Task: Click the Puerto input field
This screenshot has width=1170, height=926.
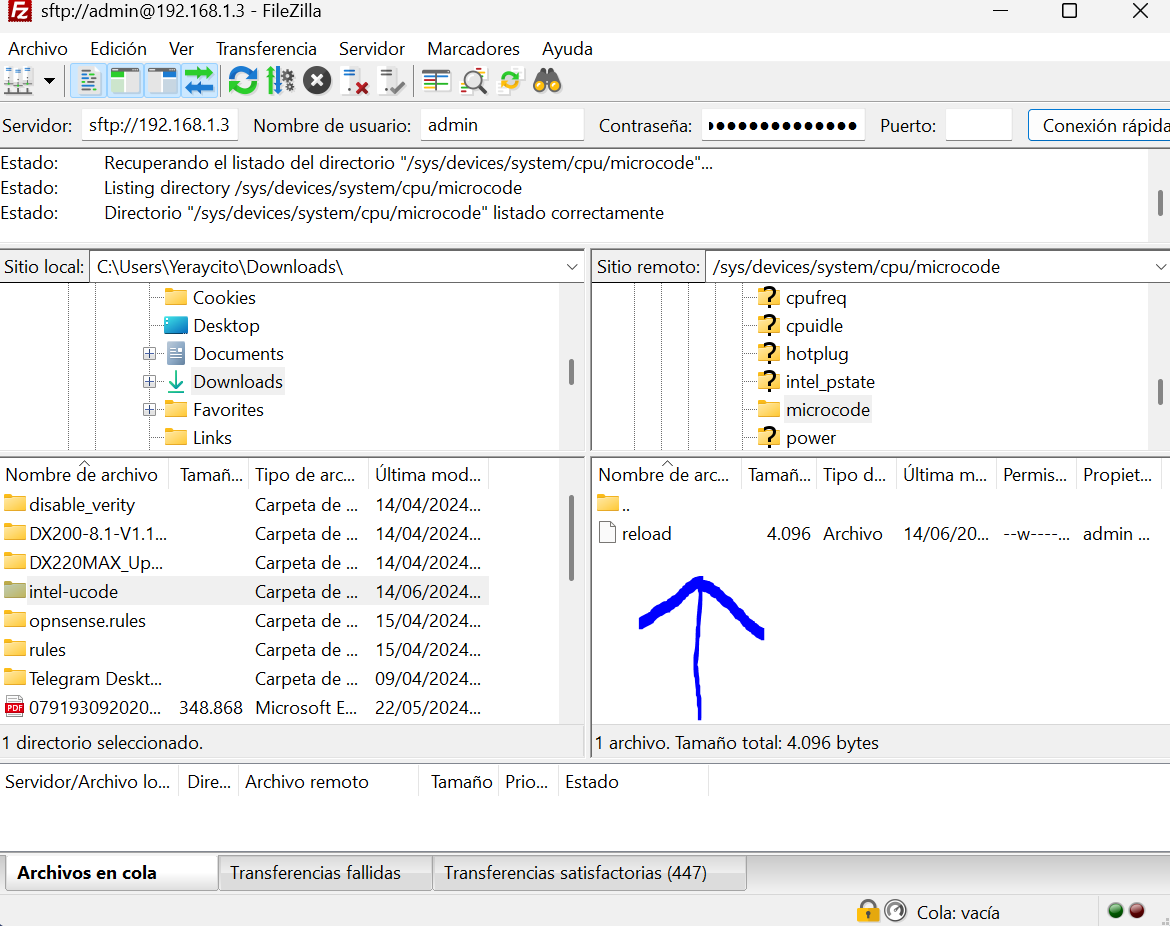Action: click(978, 125)
